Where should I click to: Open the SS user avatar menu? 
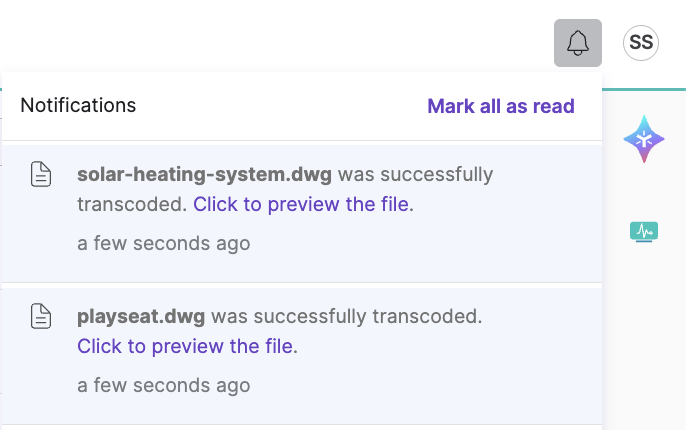[641, 43]
